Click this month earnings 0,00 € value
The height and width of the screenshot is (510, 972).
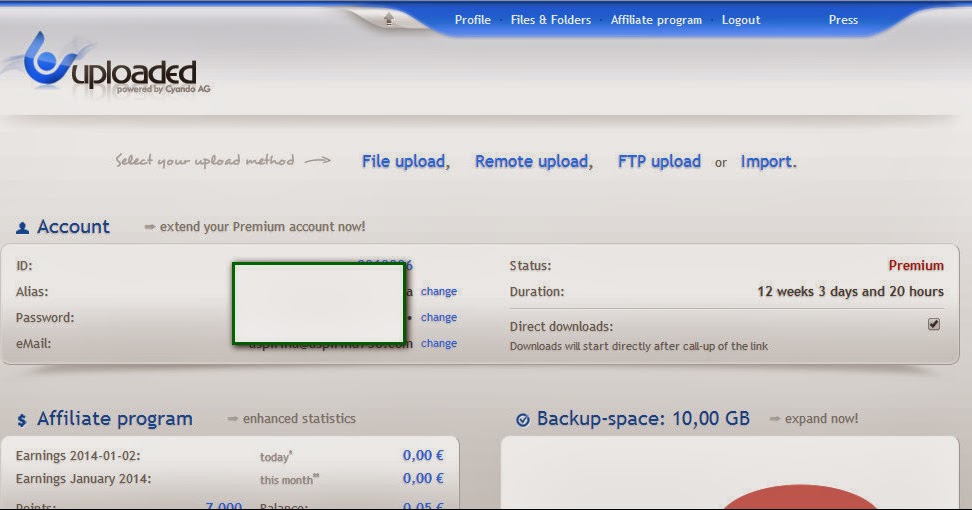423,478
